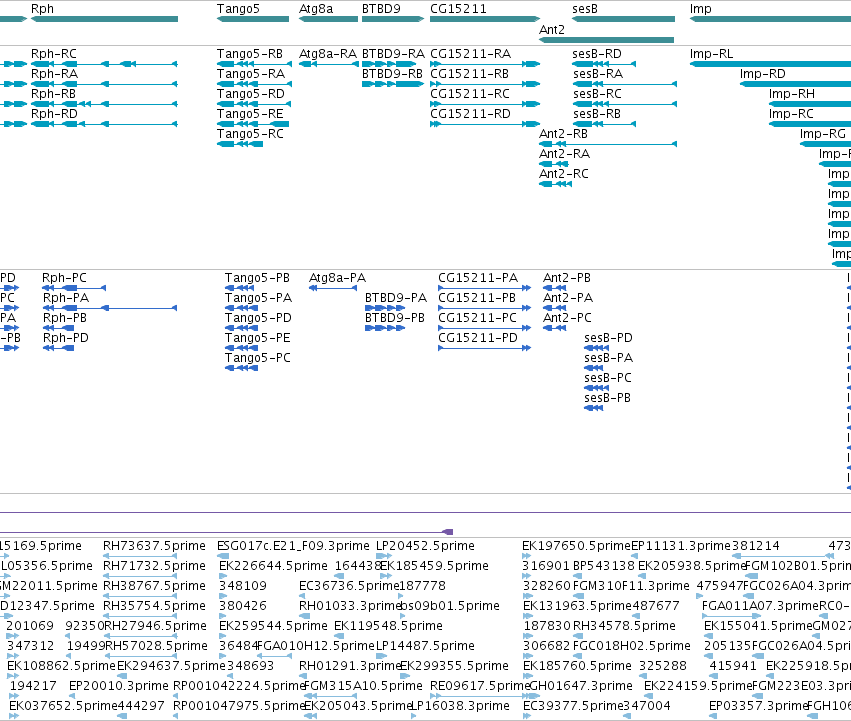
Task: Select the BTBD9 gene bar
Action: coord(393,19)
